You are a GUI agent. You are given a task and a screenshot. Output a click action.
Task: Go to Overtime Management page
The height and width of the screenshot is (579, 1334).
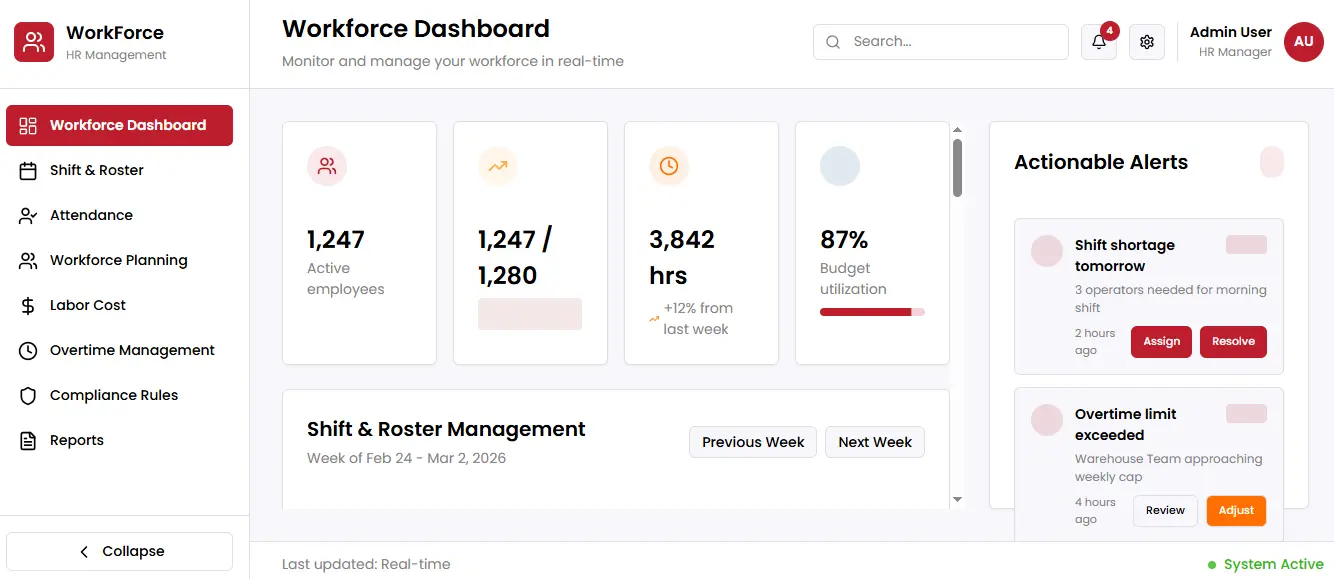click(132, 350)
